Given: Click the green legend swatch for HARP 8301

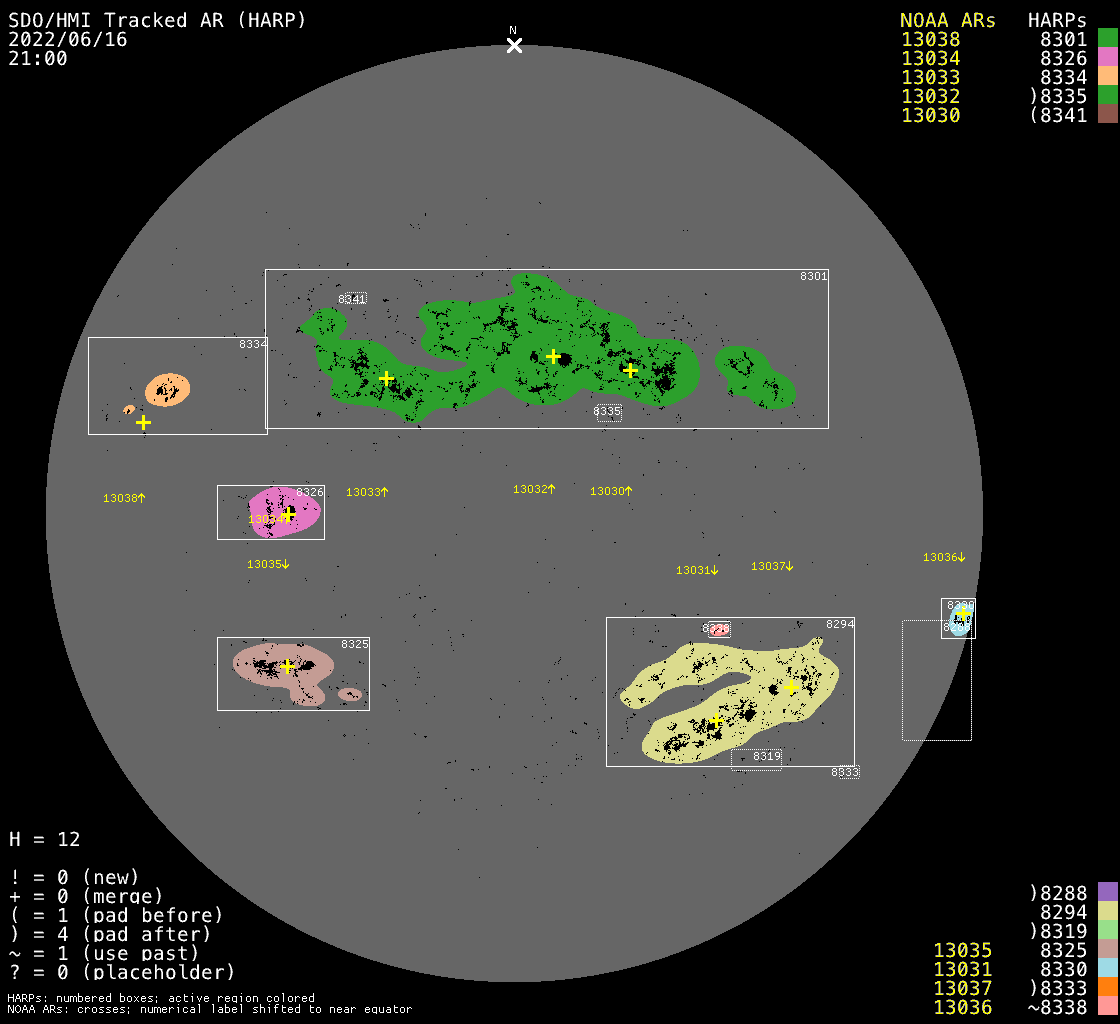Looking at the screenshot, I should (x=1107, y=39).
